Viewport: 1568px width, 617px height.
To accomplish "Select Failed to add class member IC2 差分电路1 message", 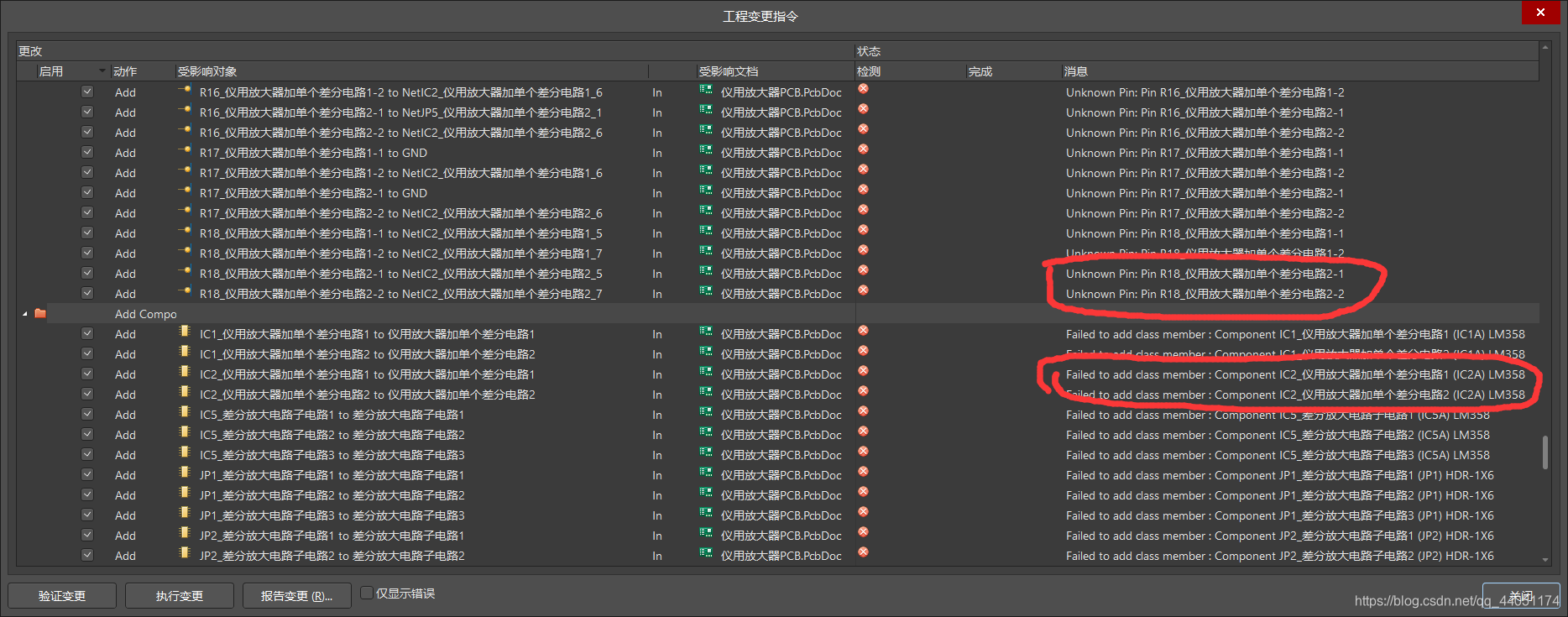I will coord(1295,374).
